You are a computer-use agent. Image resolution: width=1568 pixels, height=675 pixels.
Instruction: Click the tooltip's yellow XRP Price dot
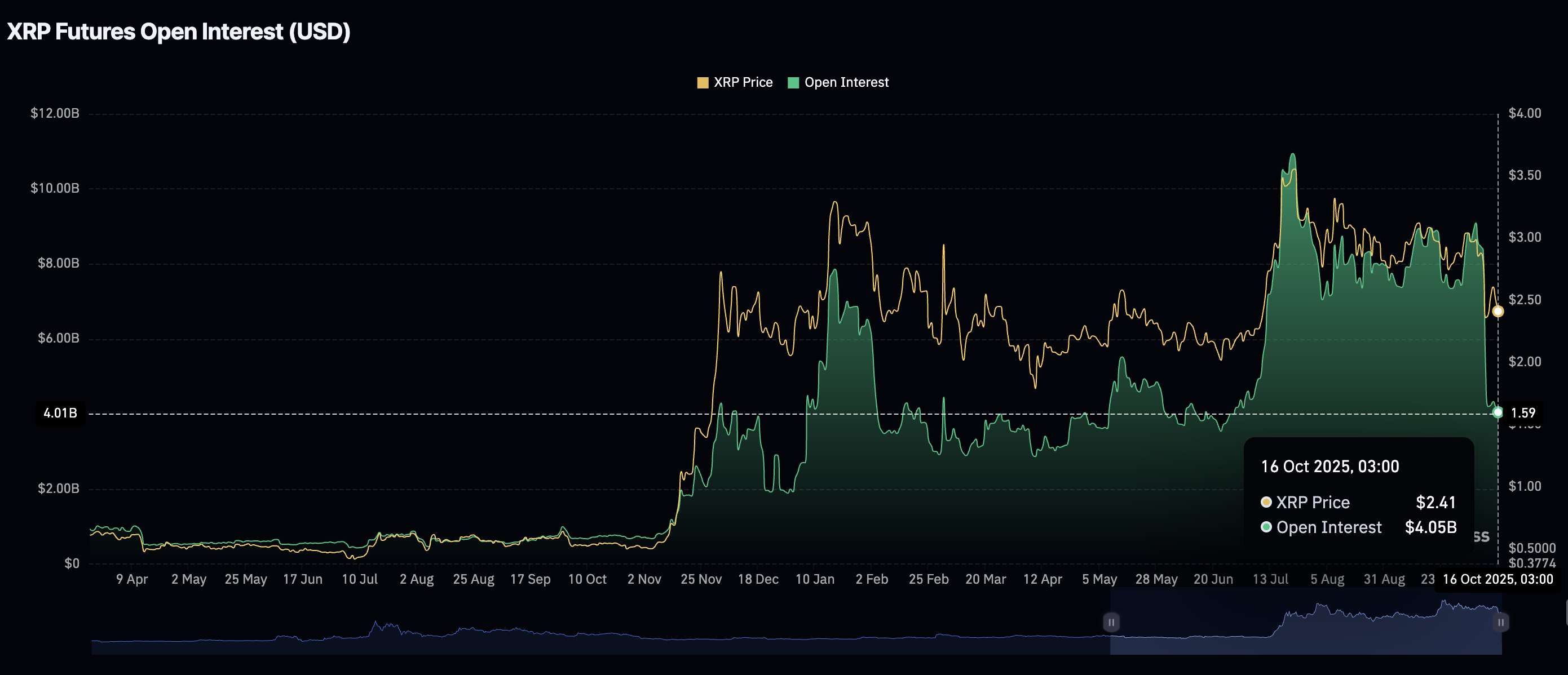tap(1266, 502)
